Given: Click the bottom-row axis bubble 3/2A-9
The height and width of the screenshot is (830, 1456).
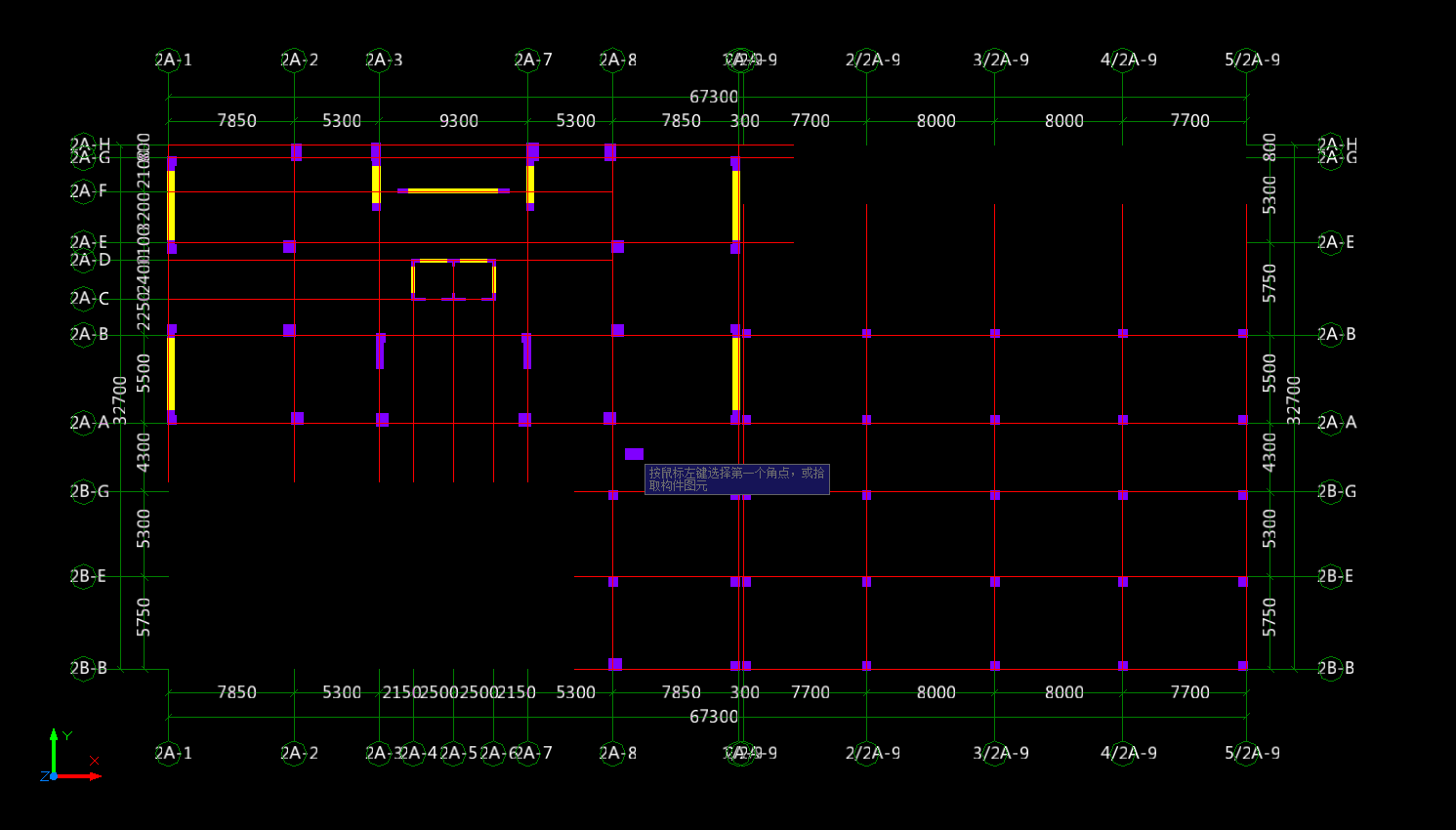Looking at the screenshot, I should (1000, 753).
